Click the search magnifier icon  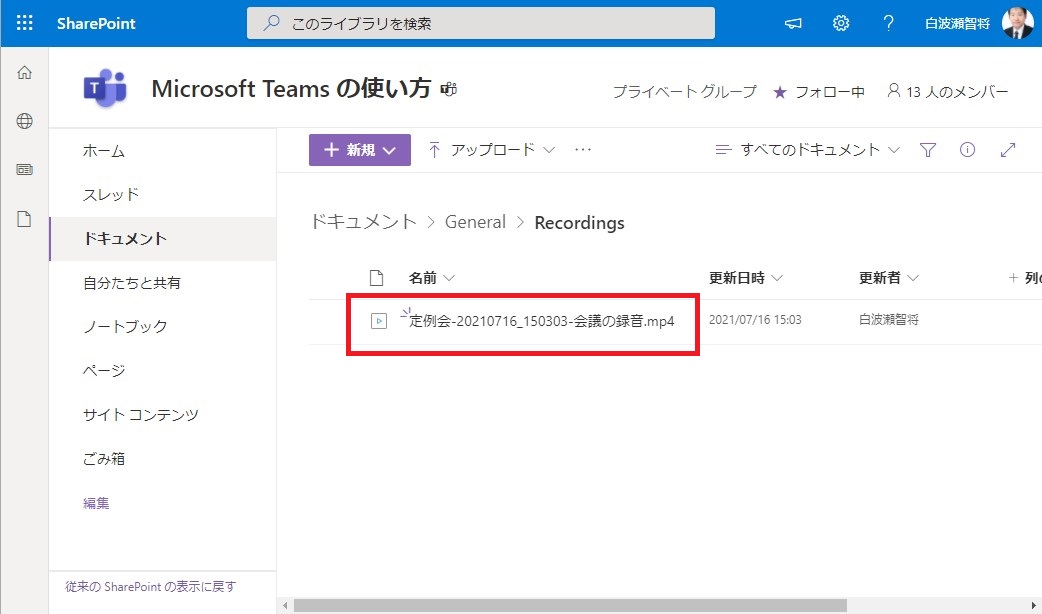271,23
